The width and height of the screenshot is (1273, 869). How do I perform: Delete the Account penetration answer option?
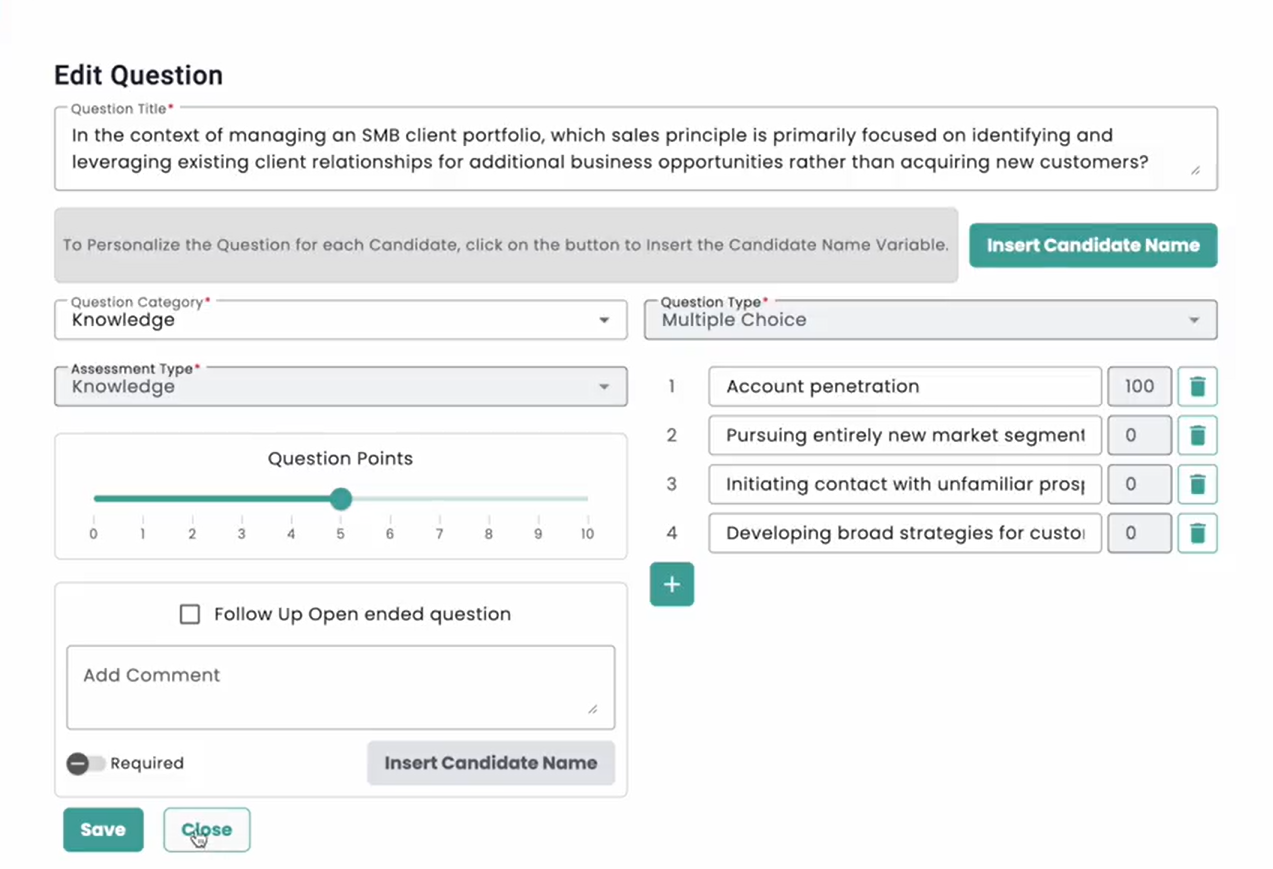pos(1197,386)
